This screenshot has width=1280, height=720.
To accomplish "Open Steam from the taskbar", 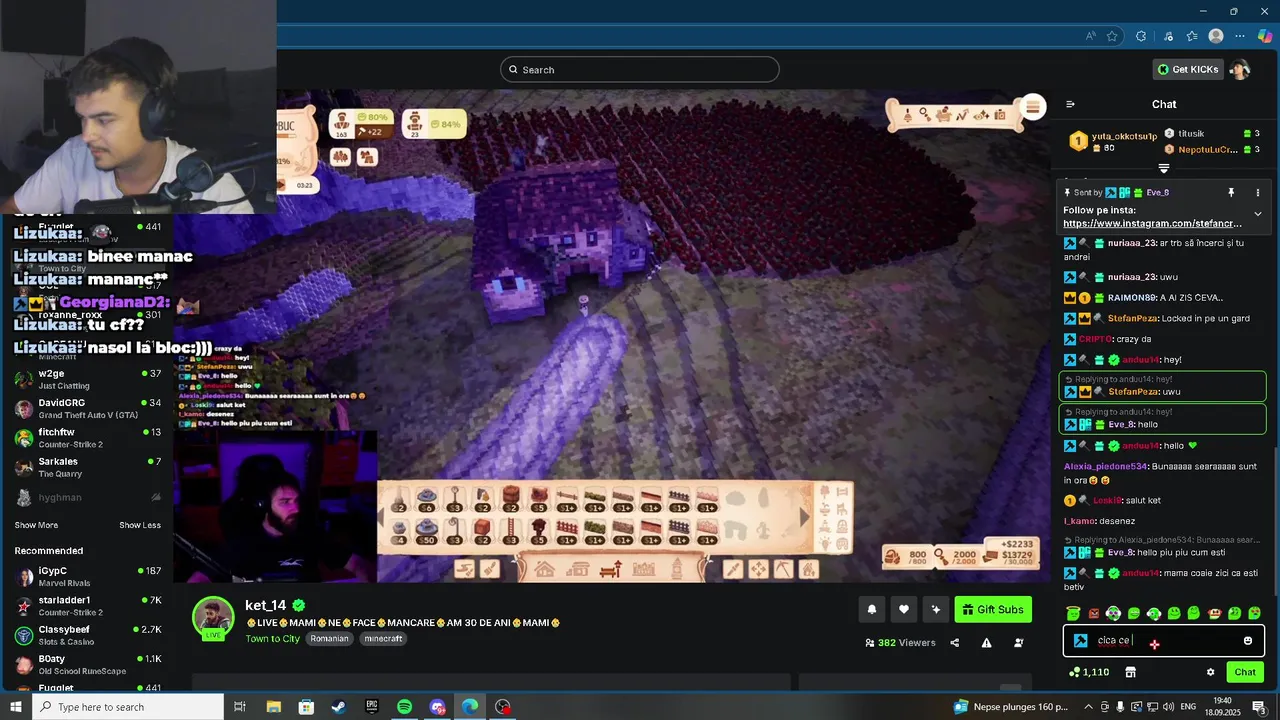I will tap(339, 707).
